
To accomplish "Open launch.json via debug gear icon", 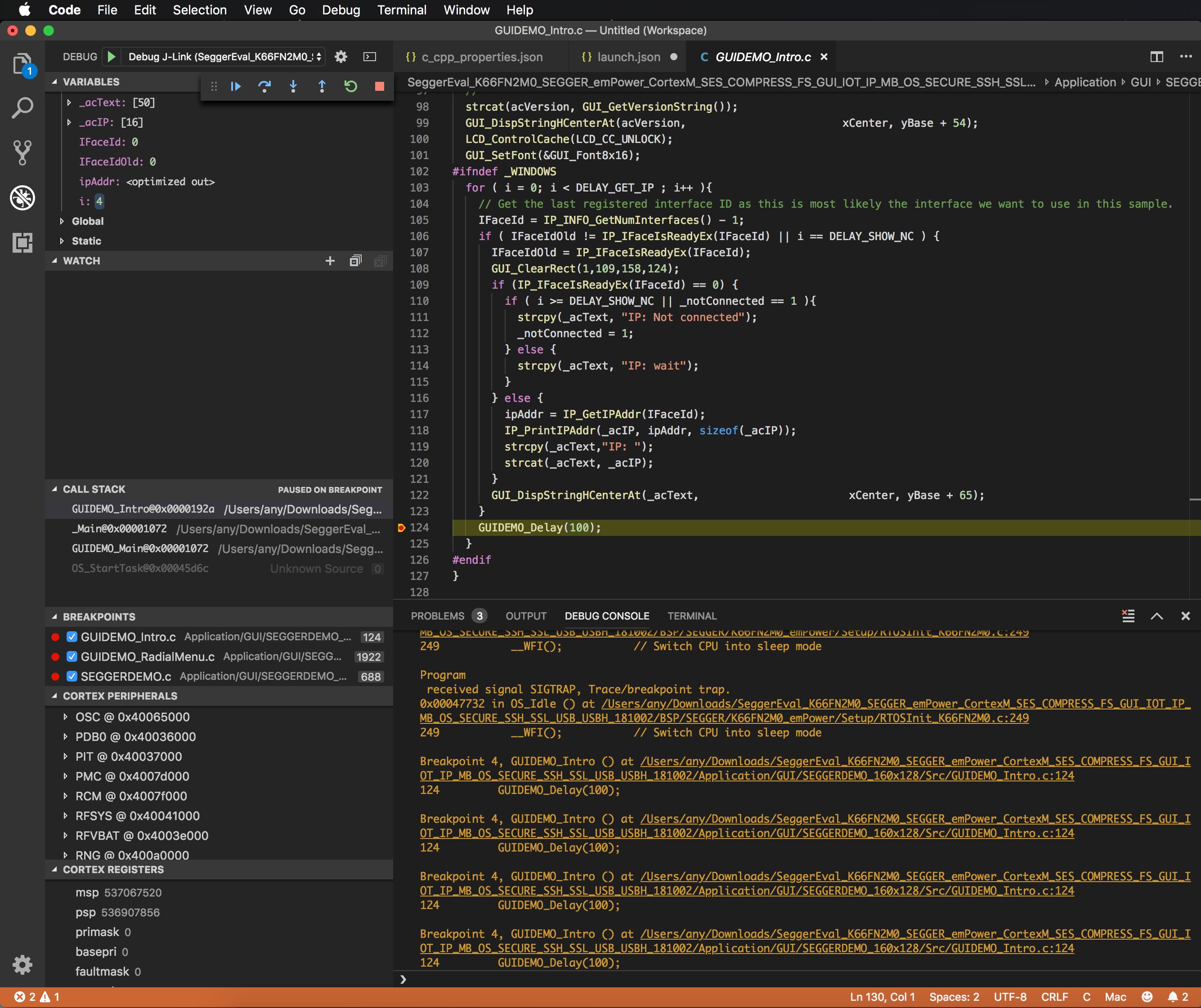I will pyautogui.click(x=341, y=57).
